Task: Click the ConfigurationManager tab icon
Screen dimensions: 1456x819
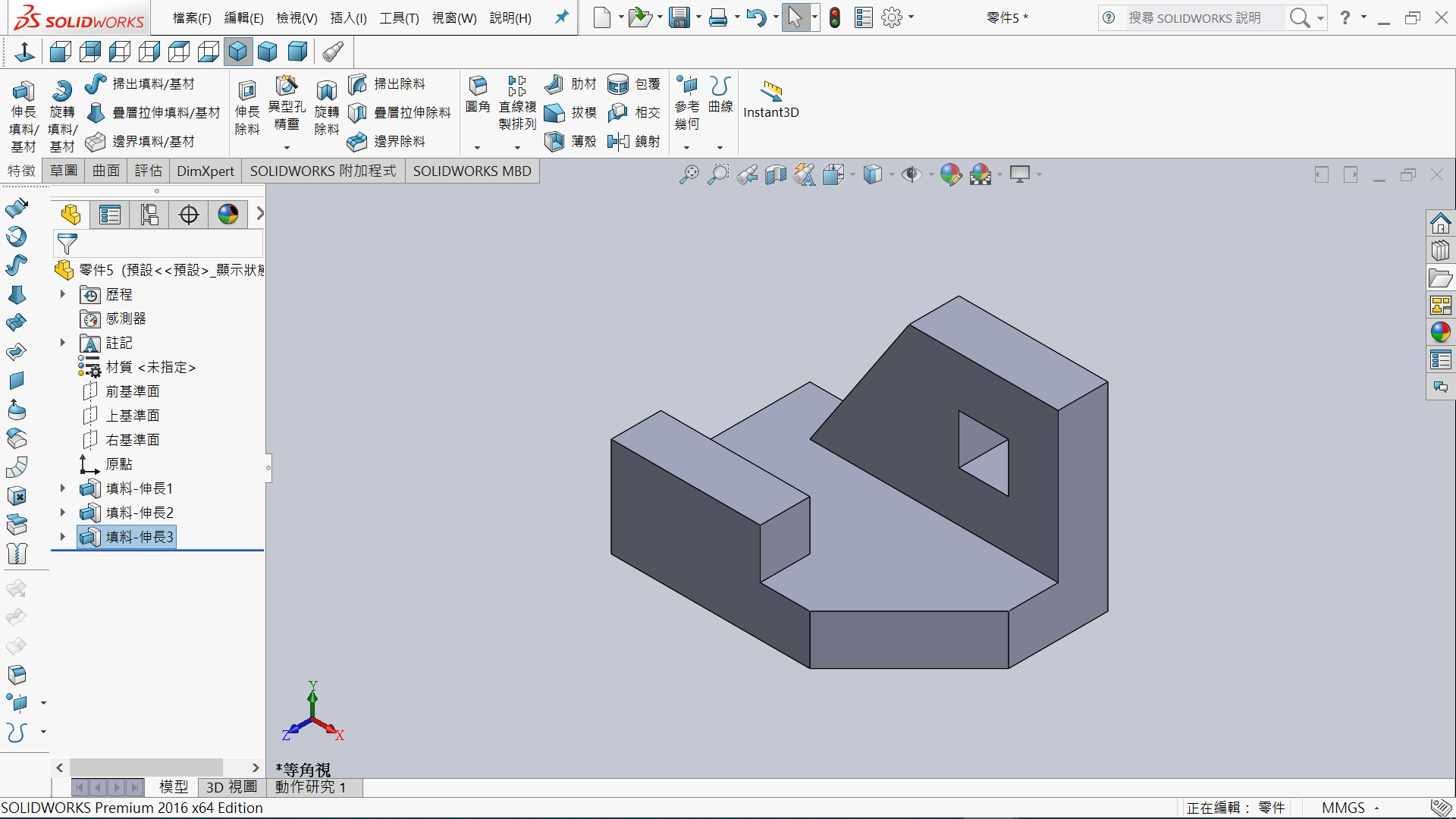Action: click(149, 215)
